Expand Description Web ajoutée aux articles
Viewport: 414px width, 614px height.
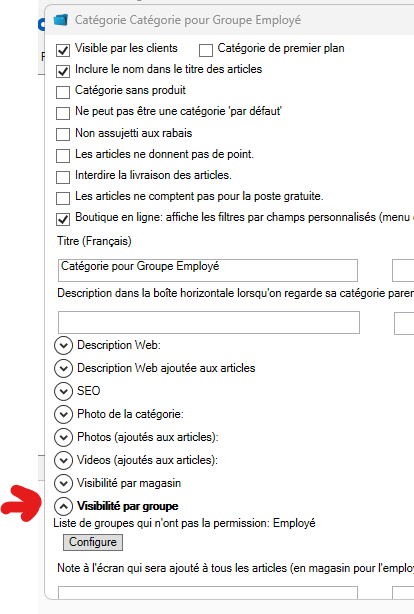click(x=63, y=368)
